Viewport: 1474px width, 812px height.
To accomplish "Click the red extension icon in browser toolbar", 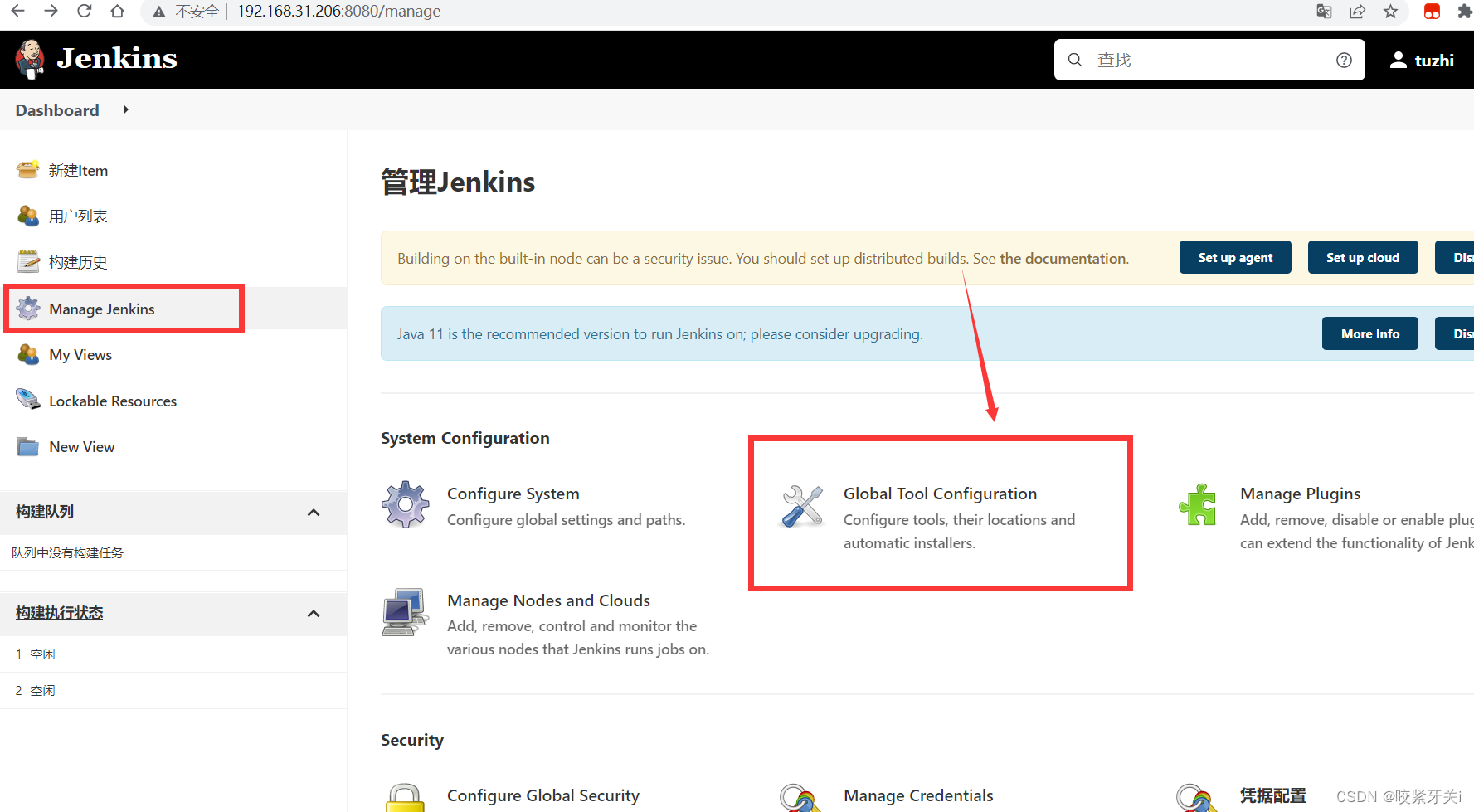I will [1432, 12].
